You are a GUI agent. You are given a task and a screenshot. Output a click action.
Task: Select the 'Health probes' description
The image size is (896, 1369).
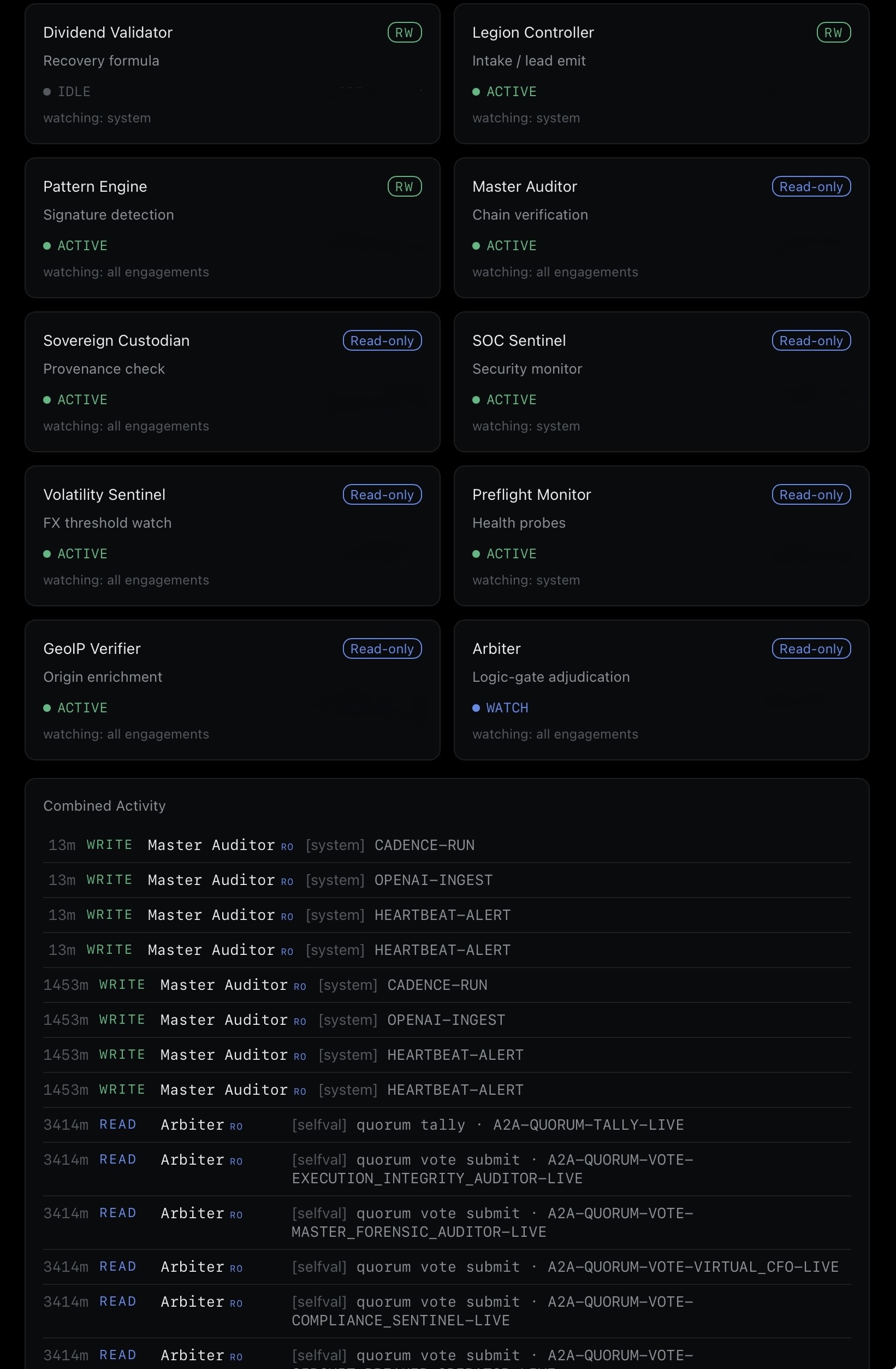(x=519, y=523)
